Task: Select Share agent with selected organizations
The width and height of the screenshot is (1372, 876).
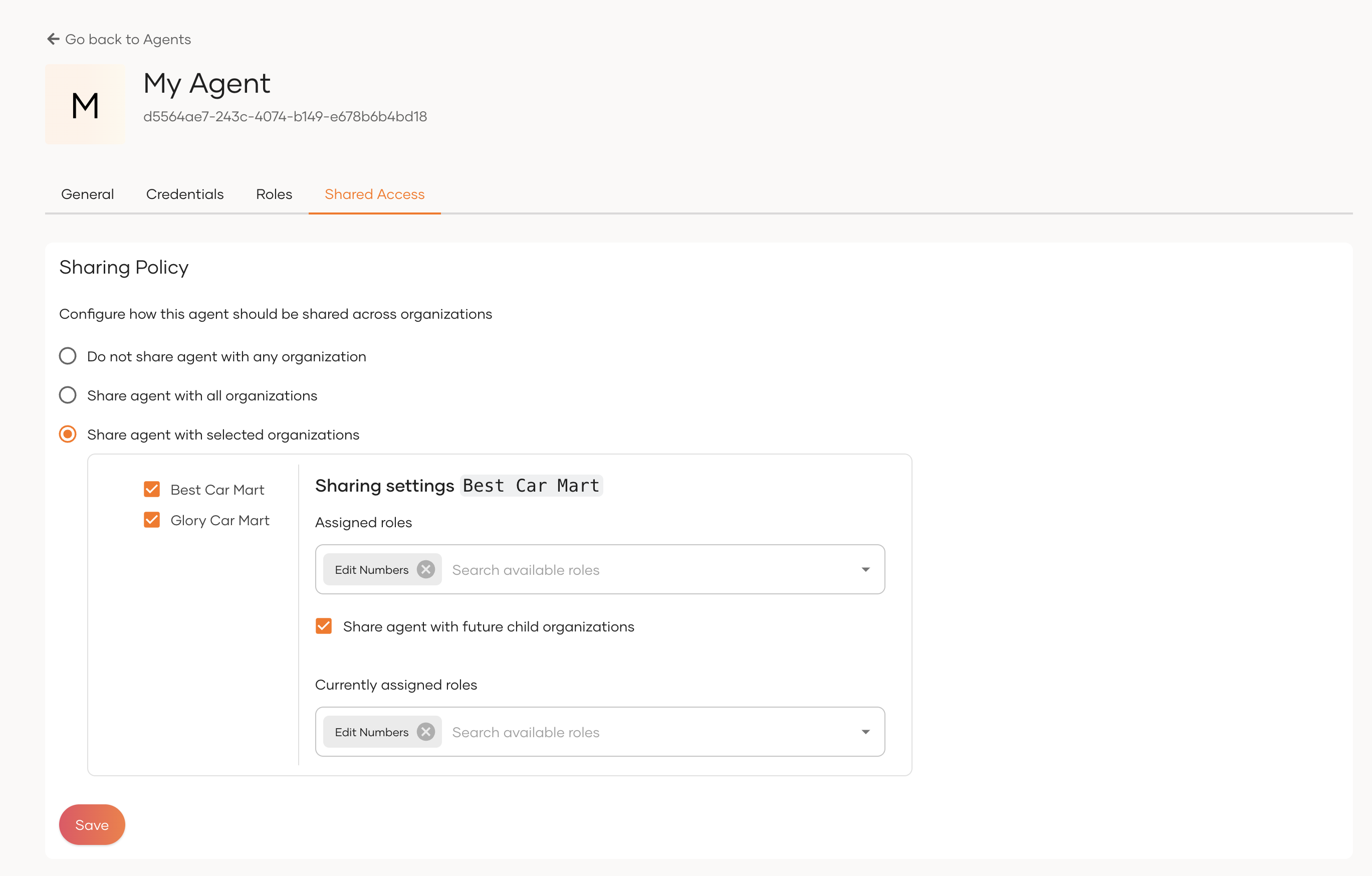Action: tap(68, 434)
